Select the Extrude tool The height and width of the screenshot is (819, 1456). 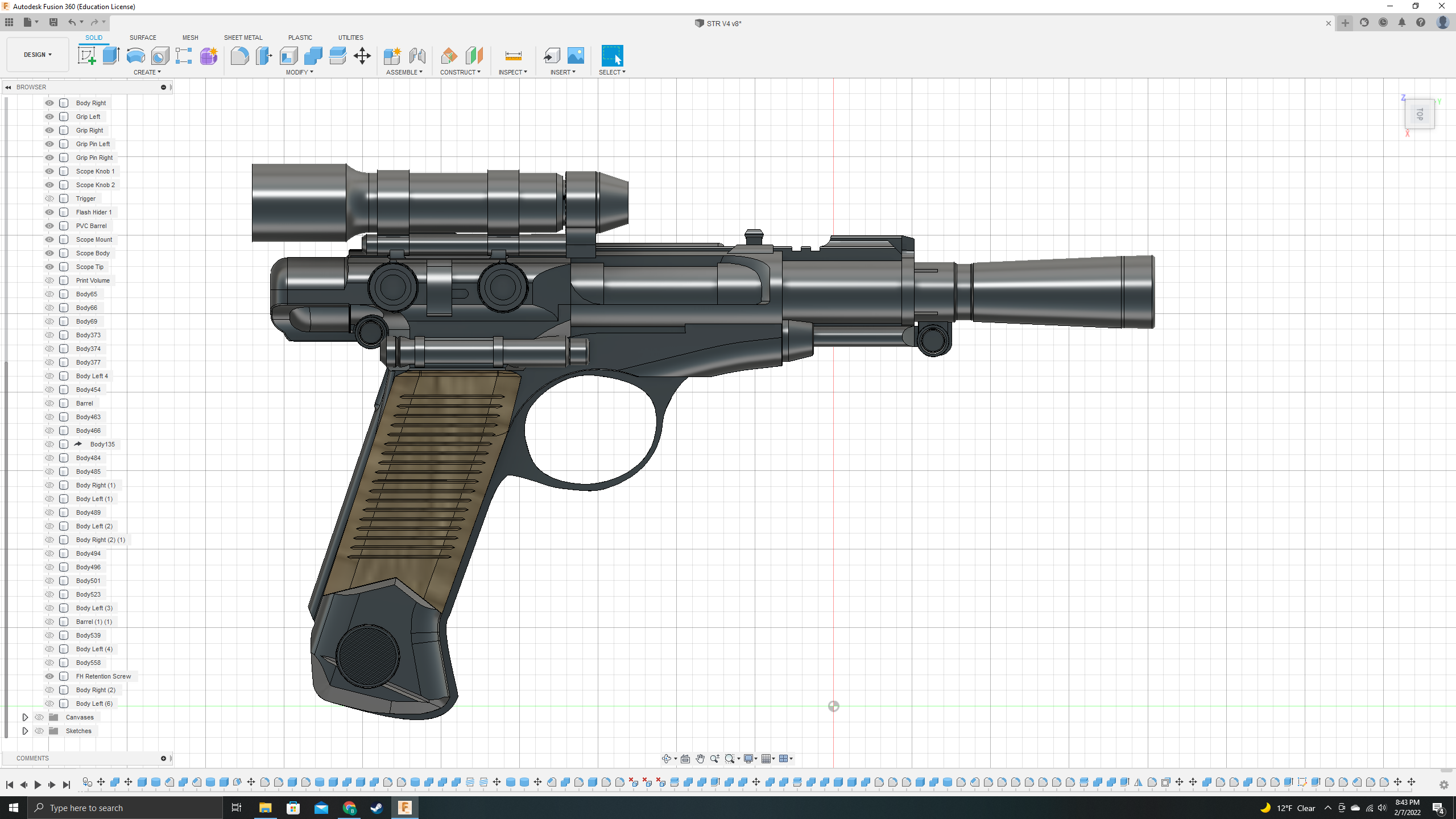111,56
